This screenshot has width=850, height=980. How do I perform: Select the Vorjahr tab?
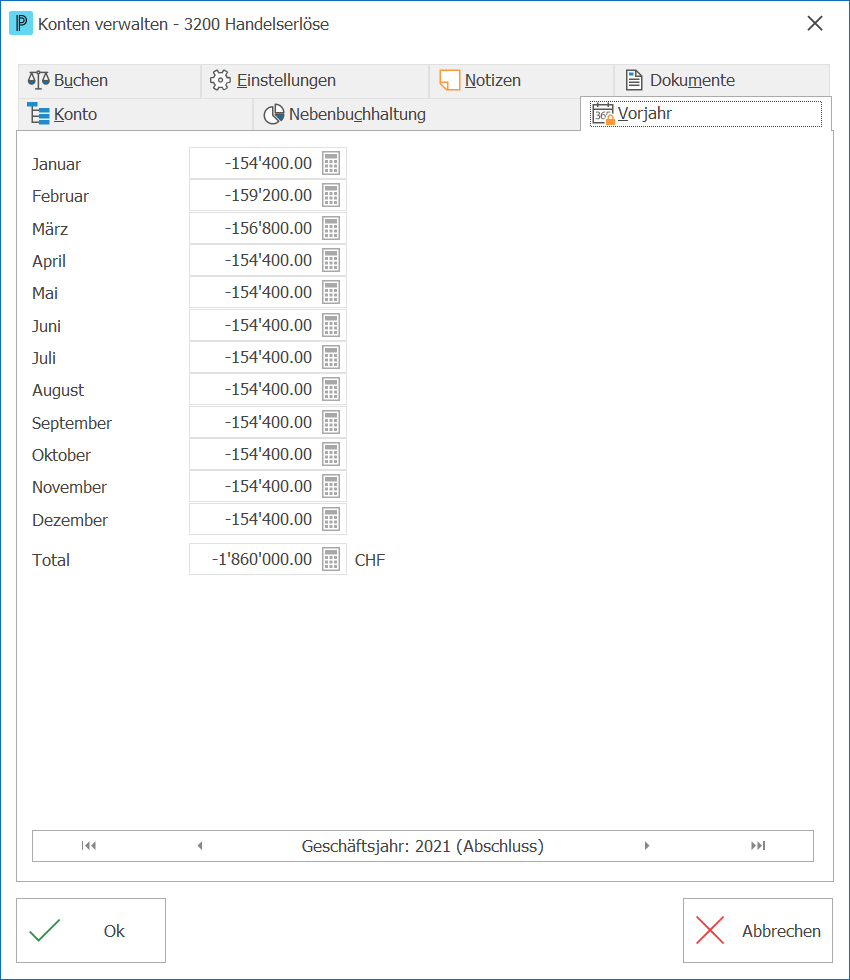coord(706,114)
